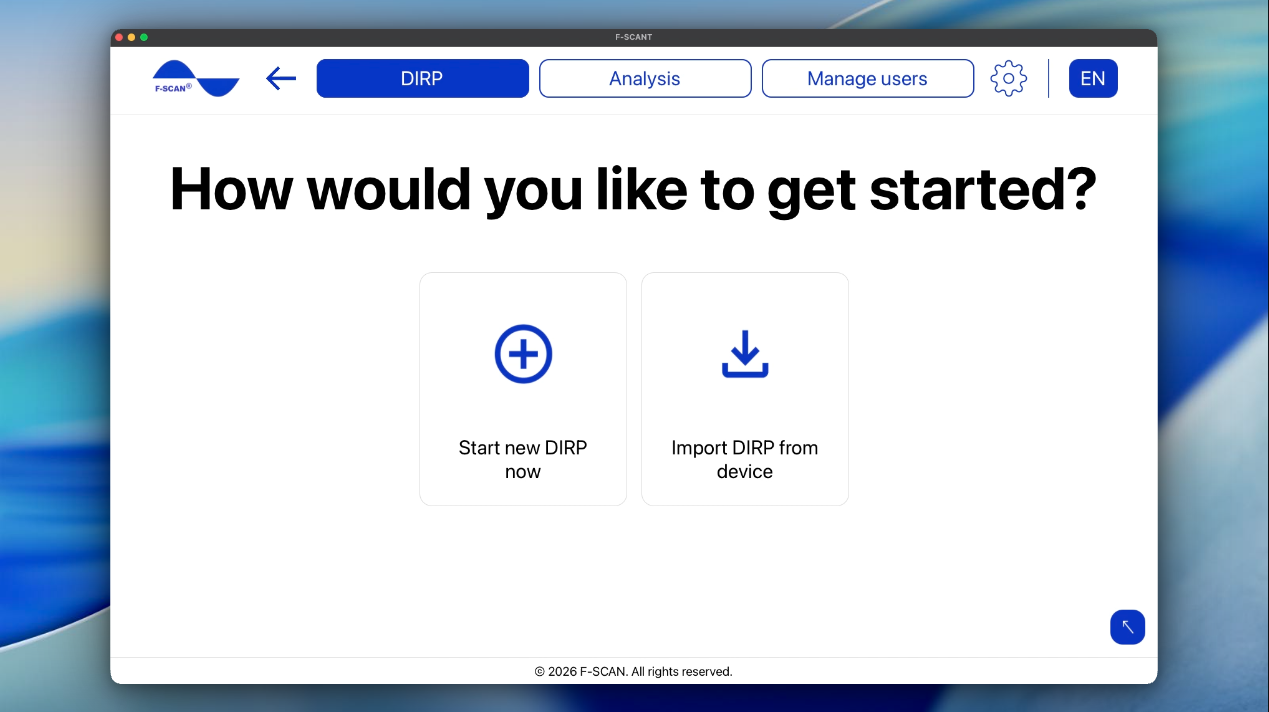
Task: Click the F-SCANT window title
Action: click(634, 37)
